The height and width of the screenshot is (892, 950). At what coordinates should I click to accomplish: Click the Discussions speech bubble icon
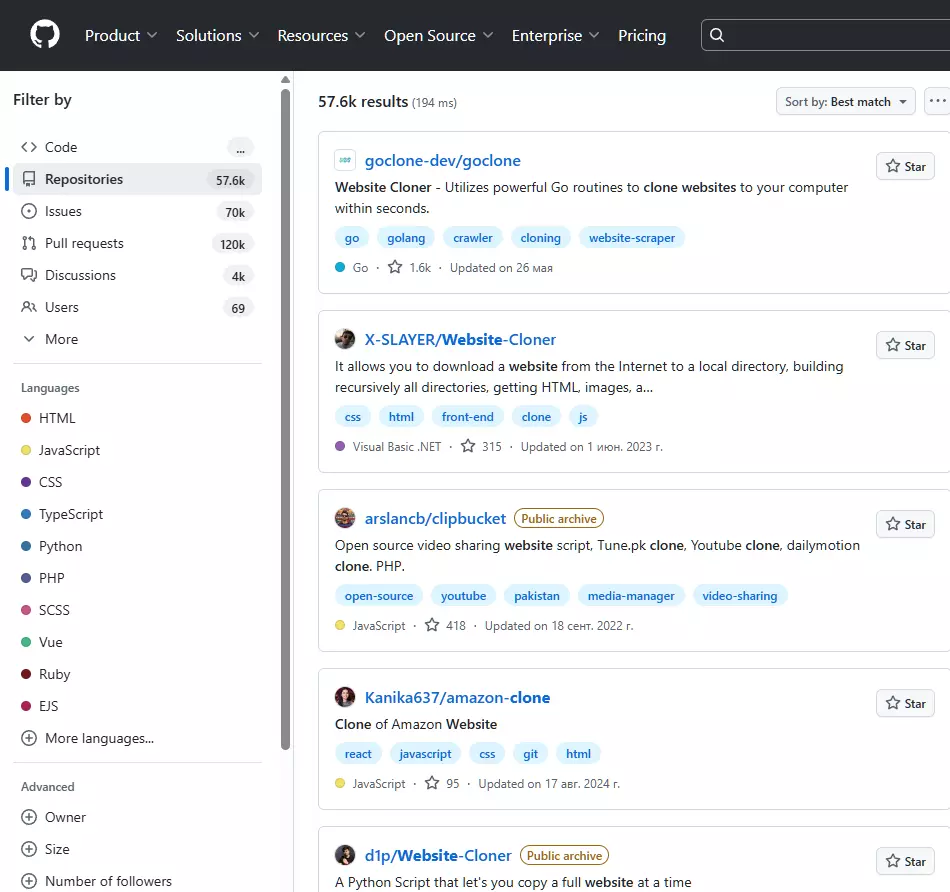tap(28, 275)
